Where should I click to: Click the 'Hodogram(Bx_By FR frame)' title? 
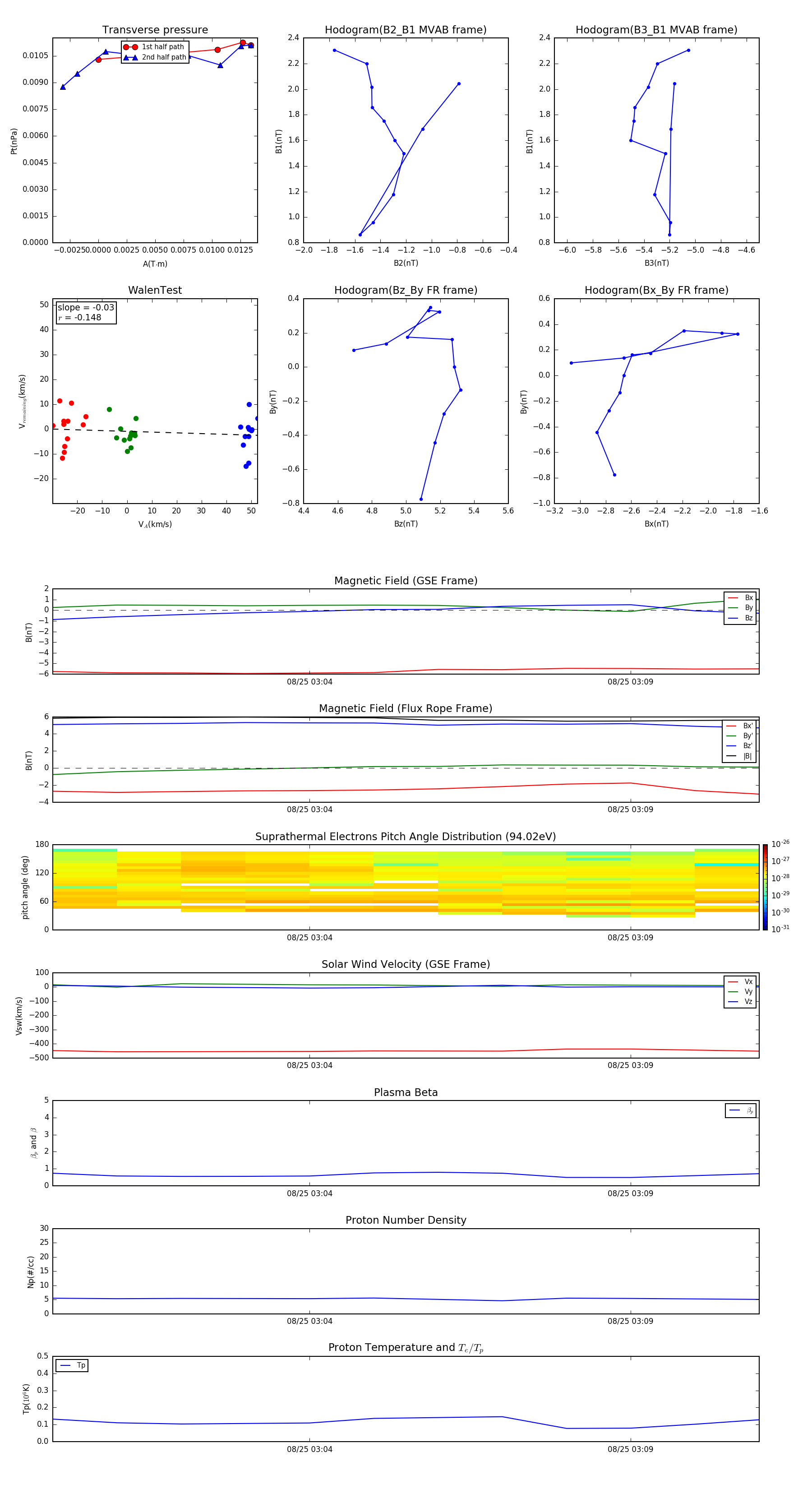(x=656, y=290)
